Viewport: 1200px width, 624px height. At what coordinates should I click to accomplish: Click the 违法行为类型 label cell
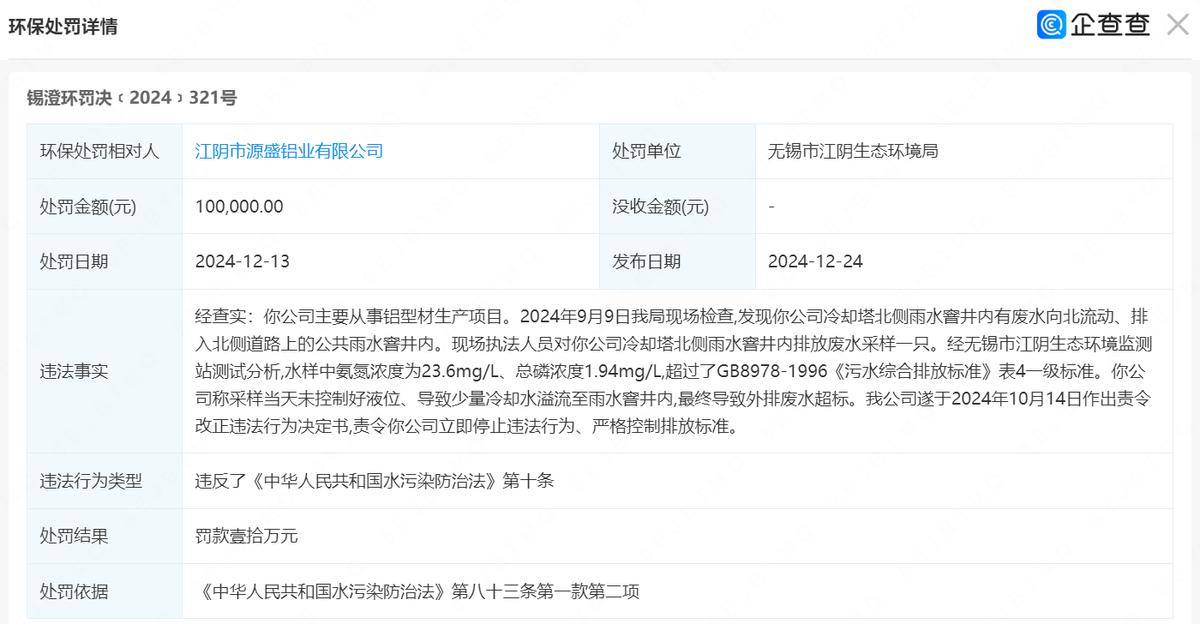click(105, 481)
